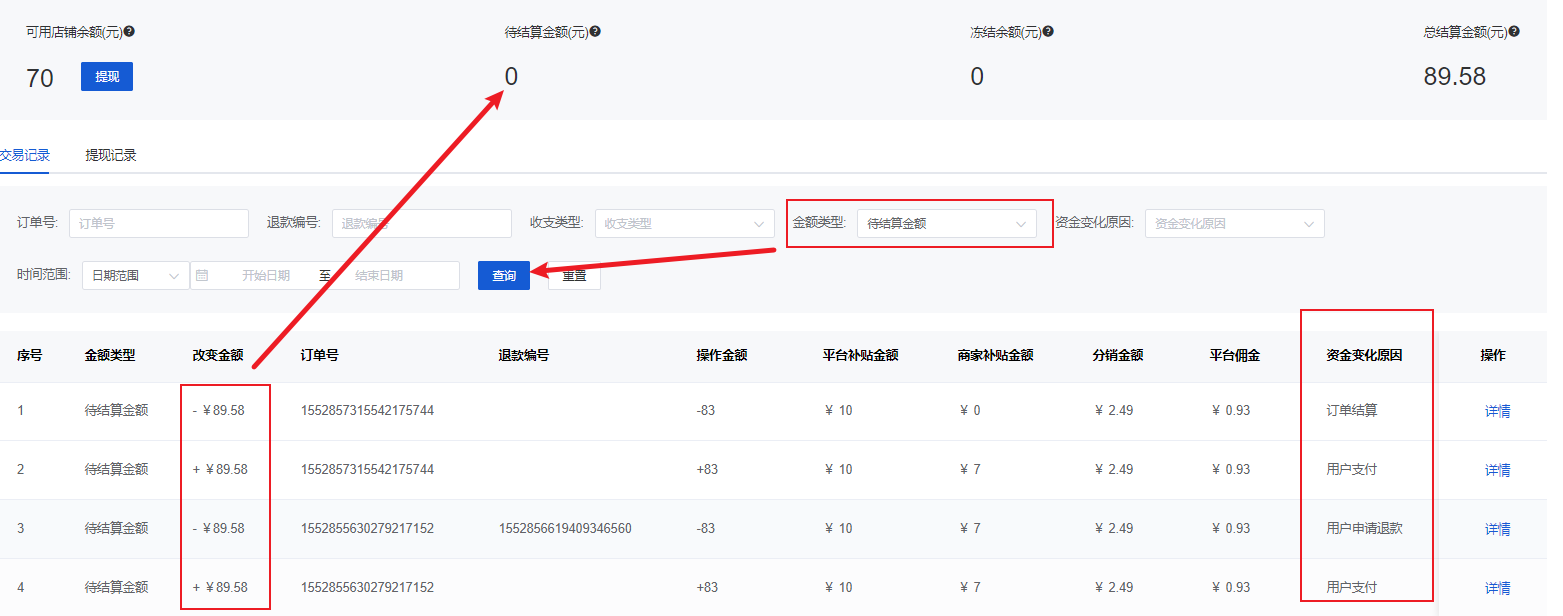This screenshot has height=616, width=1563.
Task: Focus the 订单号 input field
Action: click(158, 223)
